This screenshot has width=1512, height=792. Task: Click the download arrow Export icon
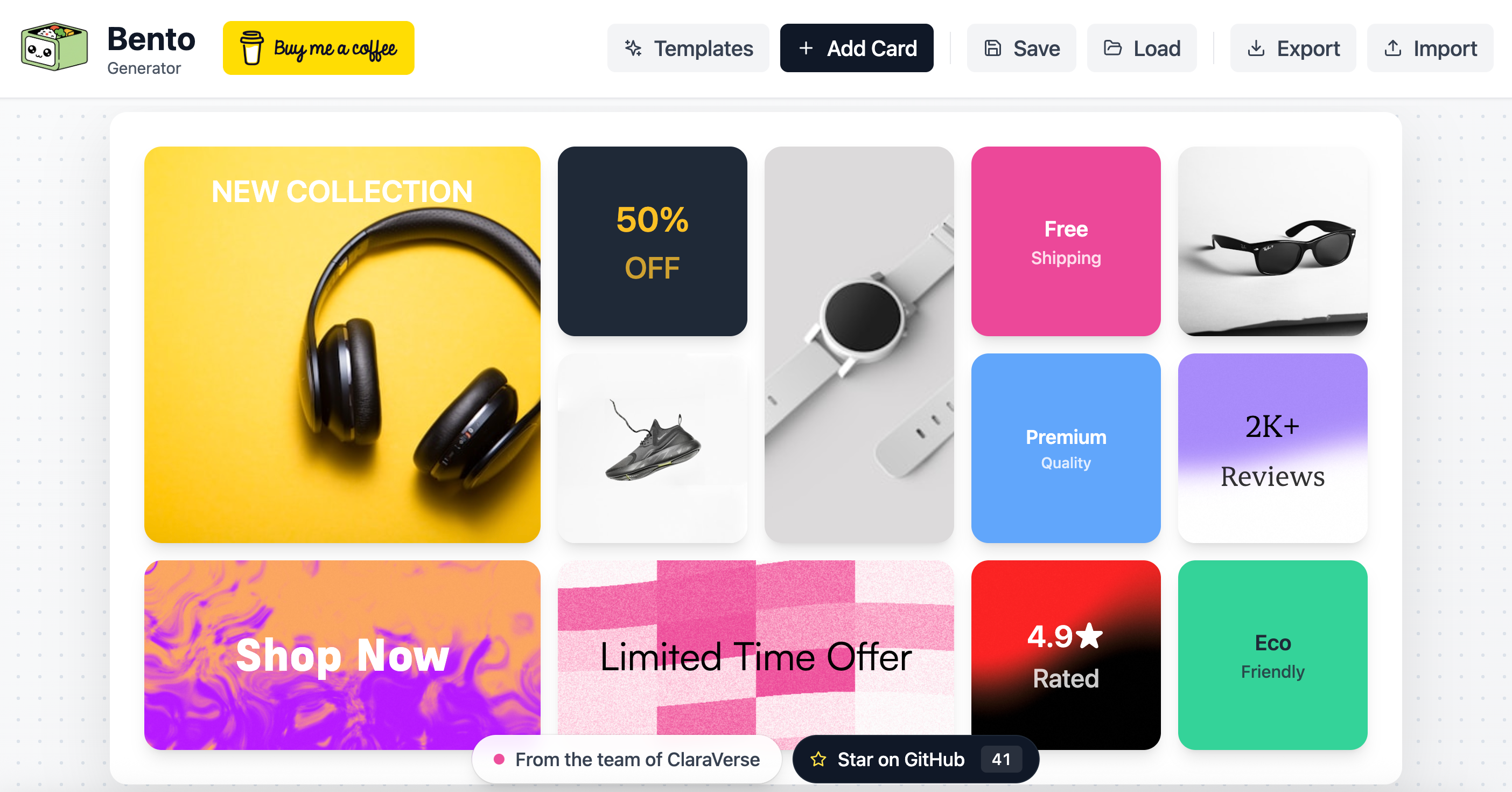pyautogui.click(x=1256, y=48)
